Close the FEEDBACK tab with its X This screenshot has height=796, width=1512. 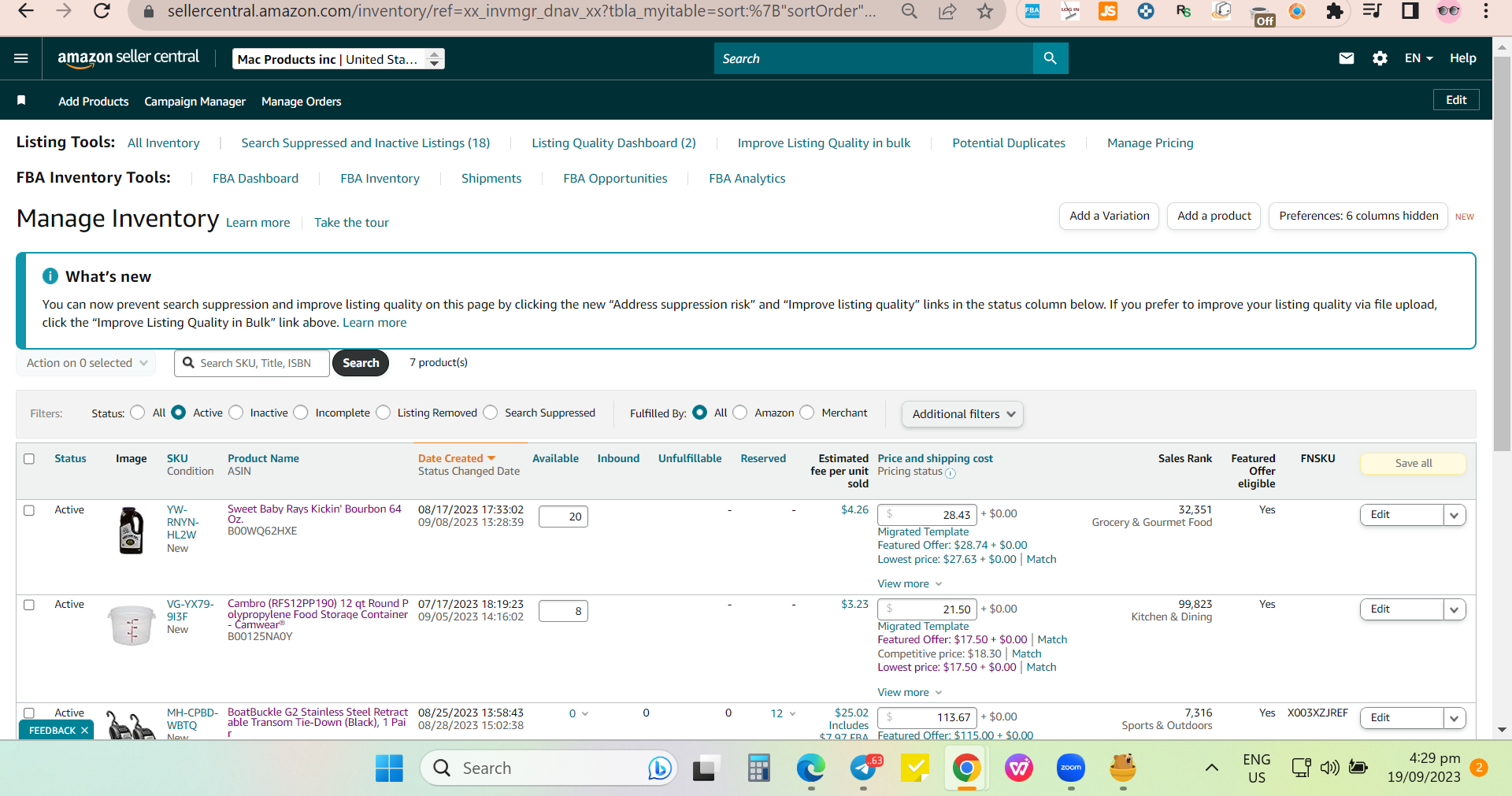pos(84,731)
